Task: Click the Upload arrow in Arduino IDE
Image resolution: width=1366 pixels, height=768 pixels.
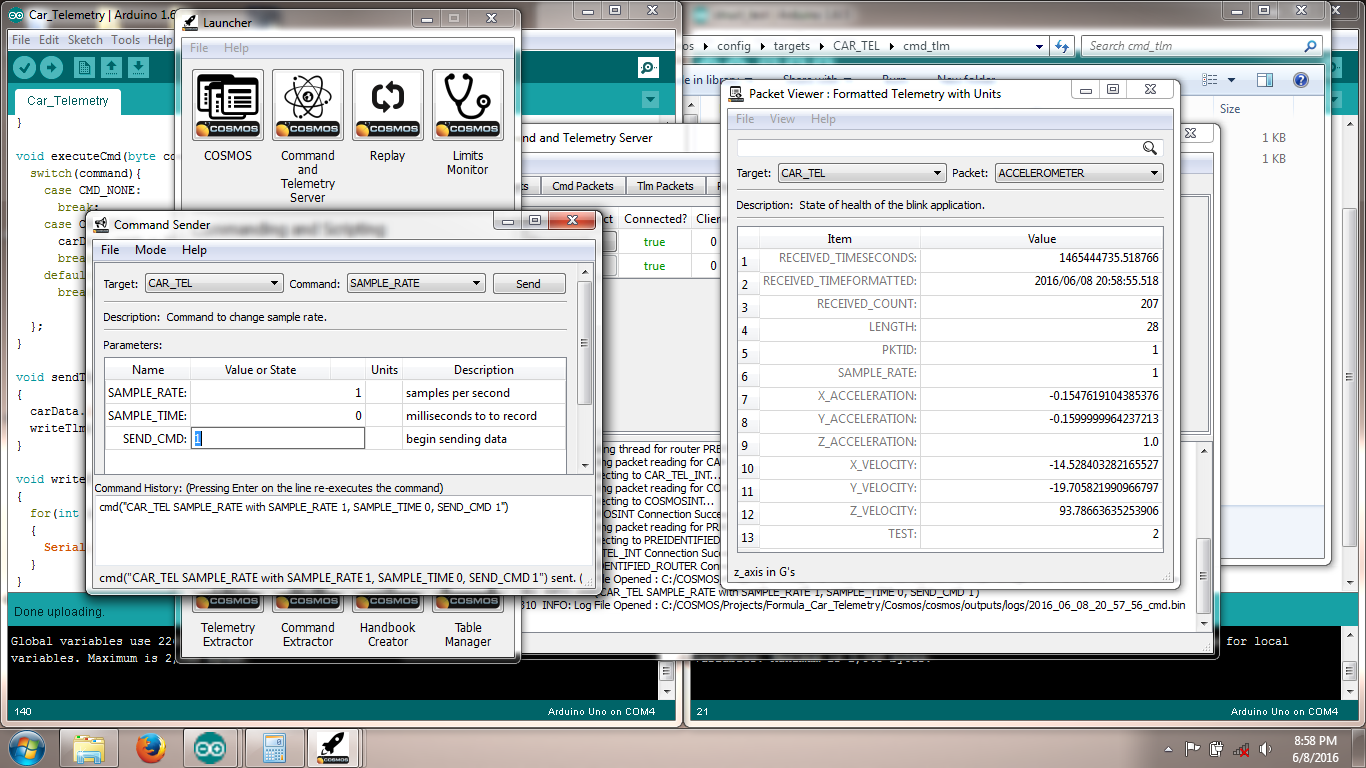Action: pos(50,67)
